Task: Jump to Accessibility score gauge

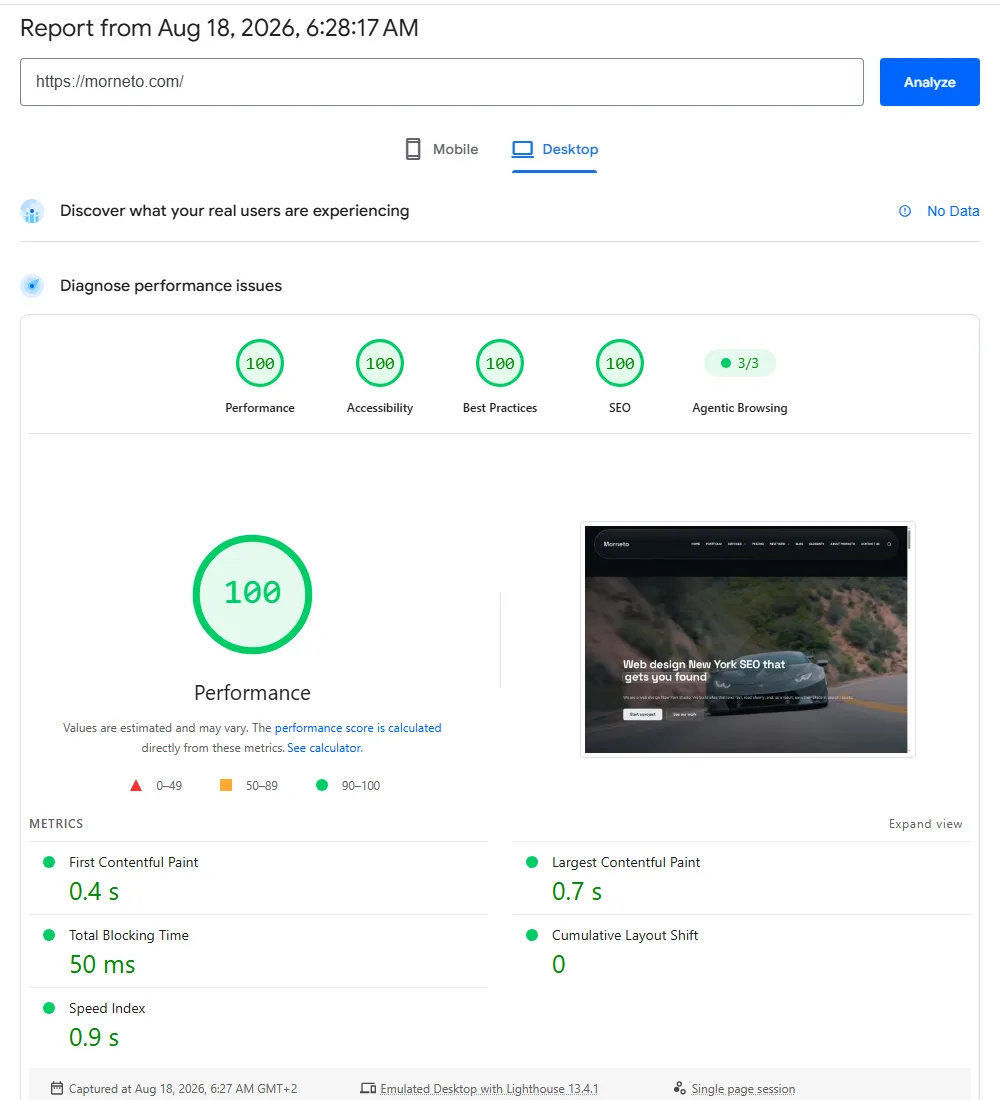Action: pos(380,363)
